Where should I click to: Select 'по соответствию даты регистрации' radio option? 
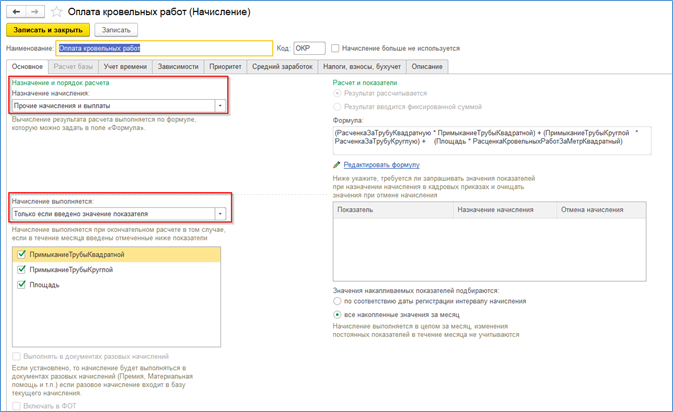(x=337, y=301)
